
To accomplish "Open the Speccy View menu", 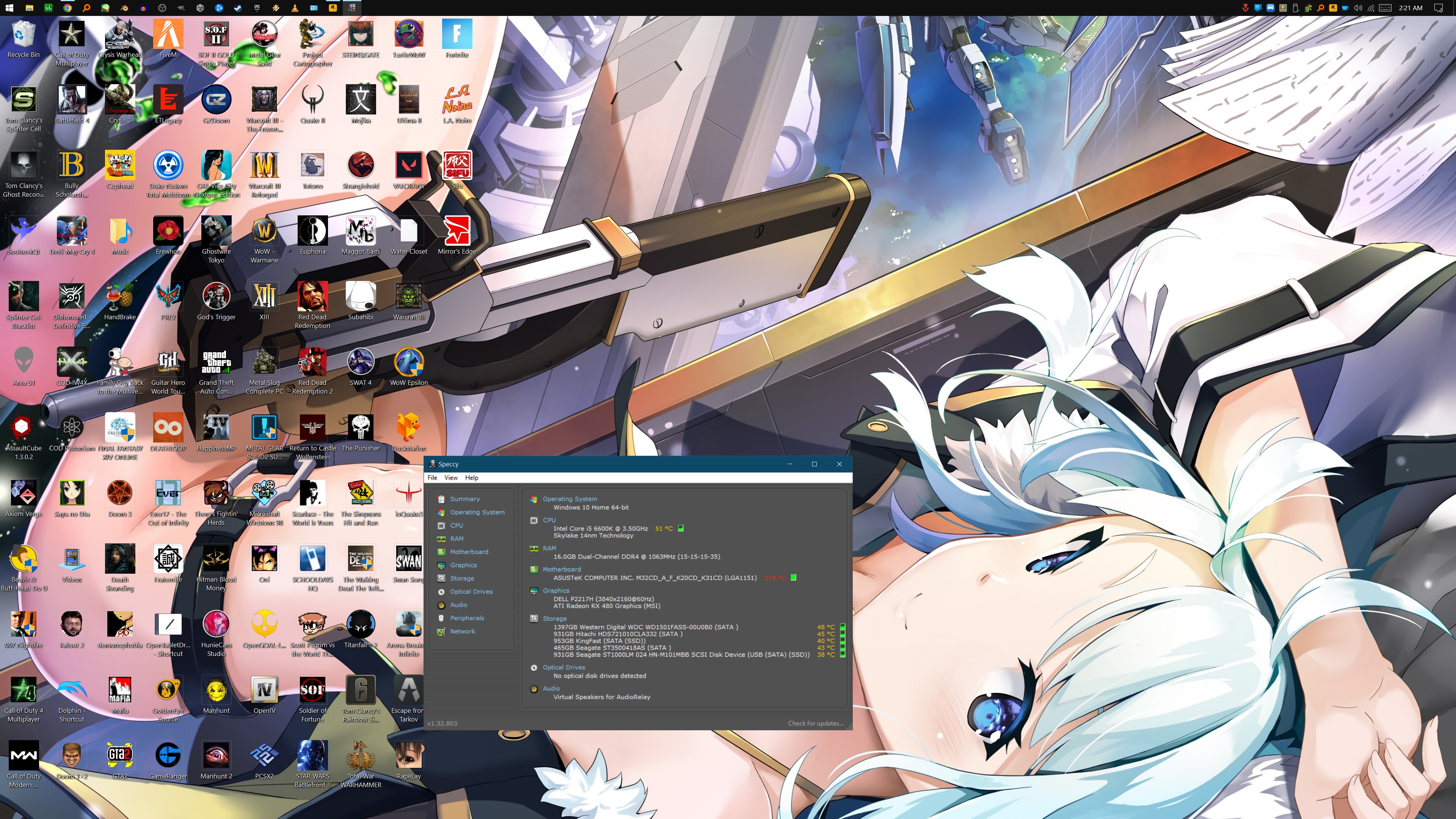I will click(x=451, y=478).
